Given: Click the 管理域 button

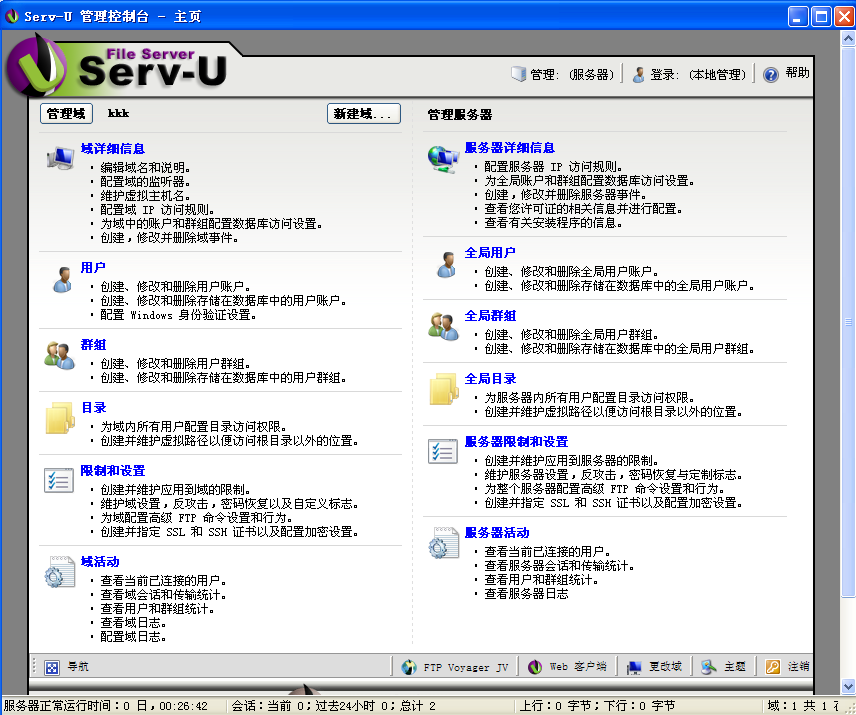Looking at the screenshot, I should [66, 114].
